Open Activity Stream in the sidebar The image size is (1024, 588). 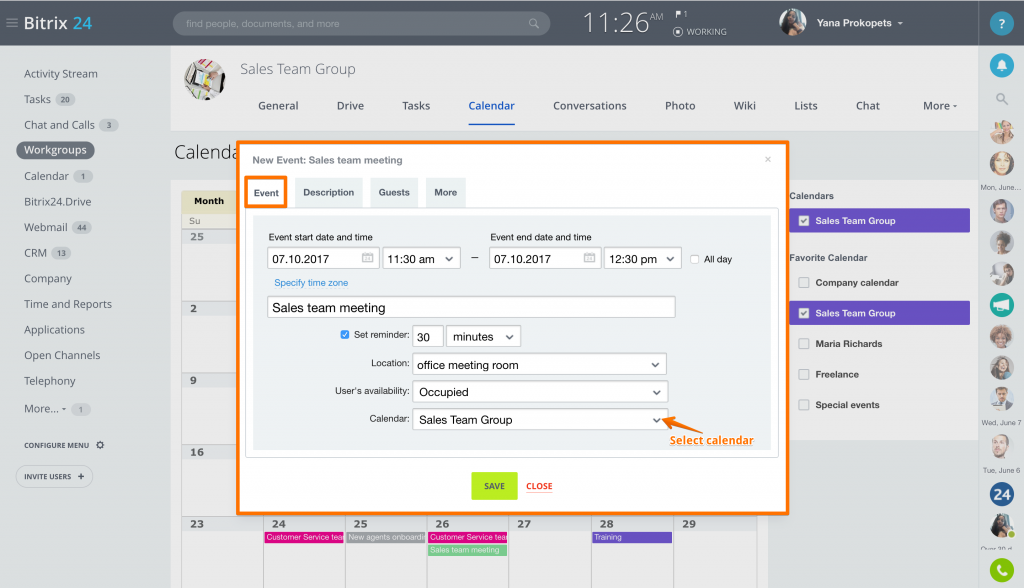tap(61, 74)
